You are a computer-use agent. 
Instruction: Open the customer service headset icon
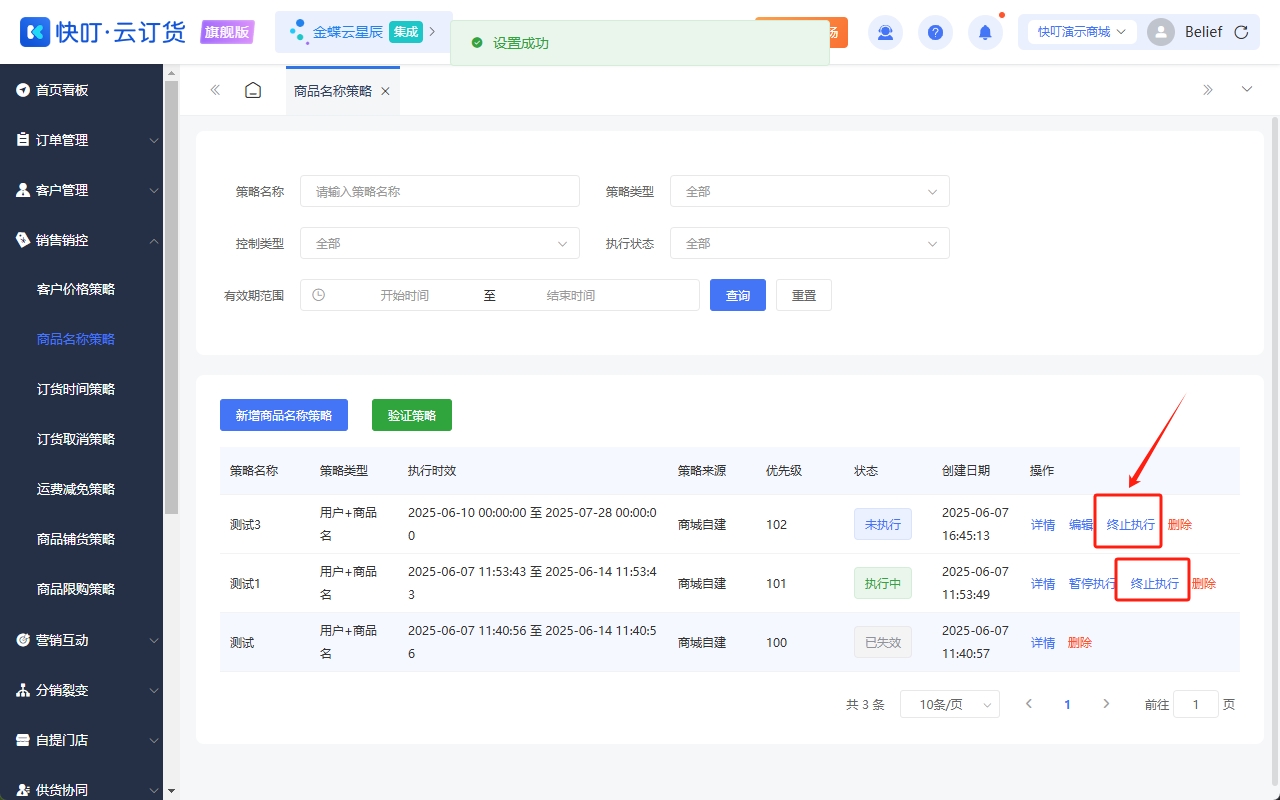coord(885,32)
